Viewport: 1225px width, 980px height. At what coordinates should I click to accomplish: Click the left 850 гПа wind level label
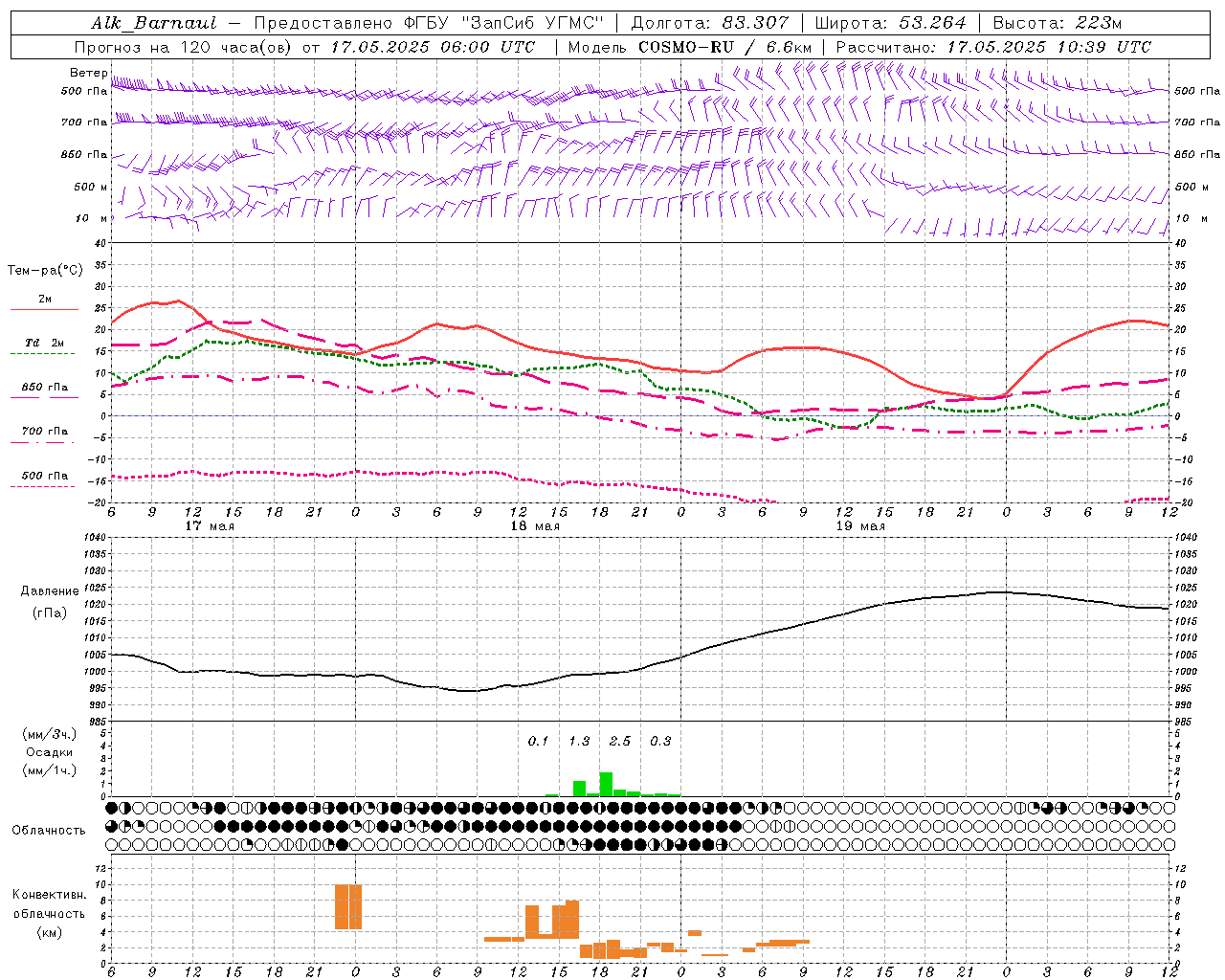coord(84,154)
